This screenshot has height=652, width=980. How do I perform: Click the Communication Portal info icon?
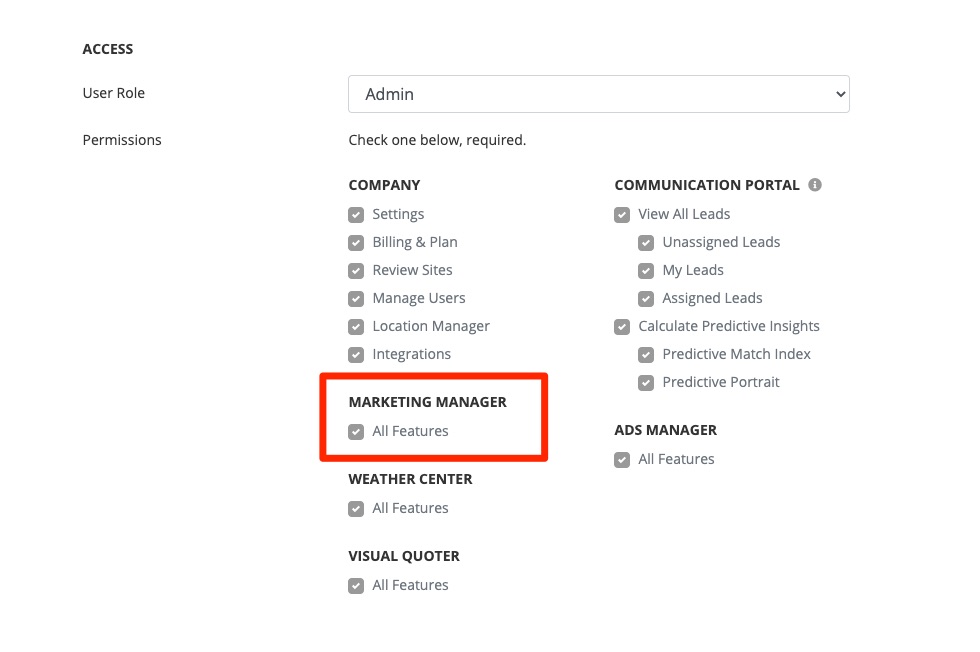pos(815,185)
